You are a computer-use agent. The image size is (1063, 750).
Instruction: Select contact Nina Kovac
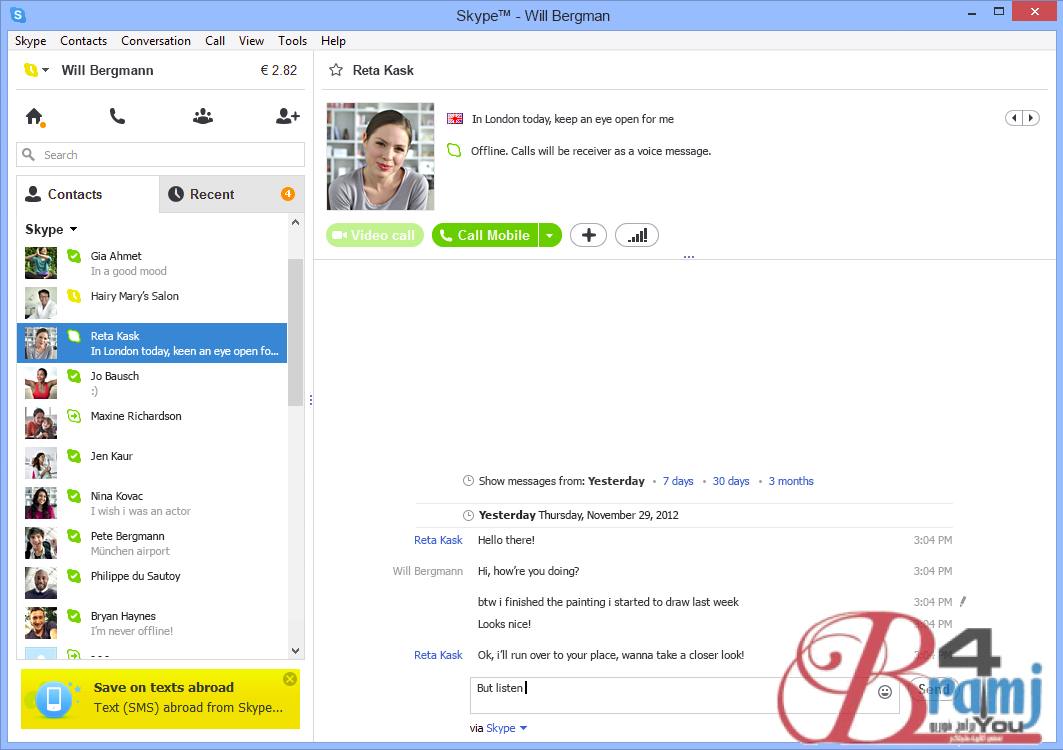[x=152, y=503]
